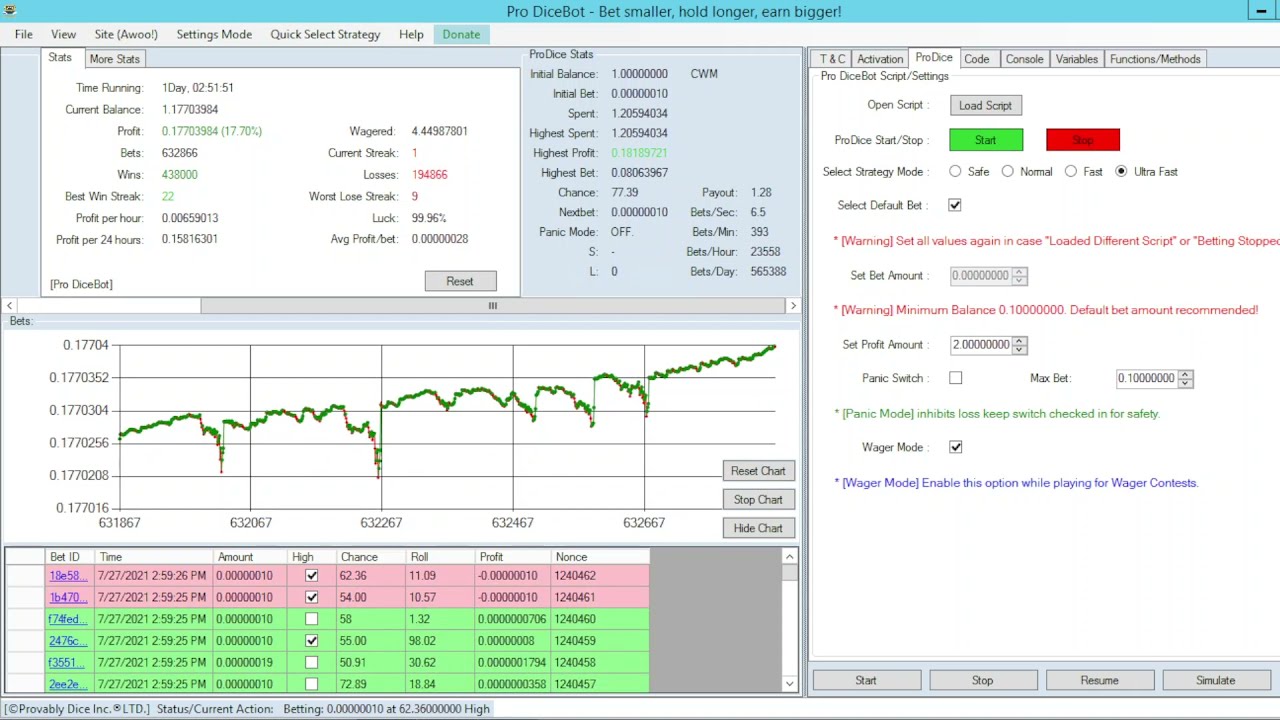Image resolution: width=1280 pixels, height=720 pixels.
Task: Click the green ProDice Start button
Action: pos(986,140)
